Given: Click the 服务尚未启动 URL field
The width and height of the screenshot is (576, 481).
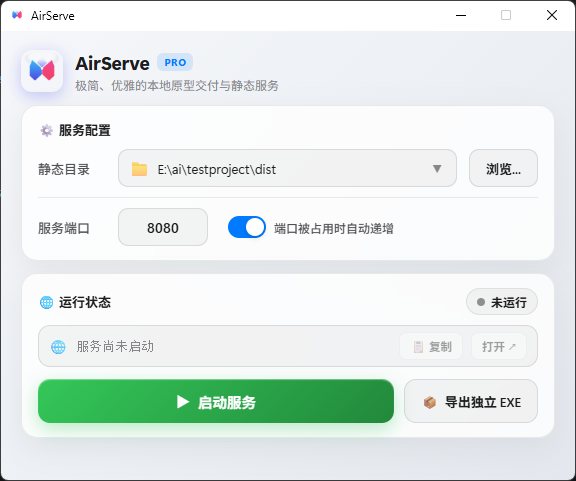Looking at the screenshot, I should coord(288,346).
